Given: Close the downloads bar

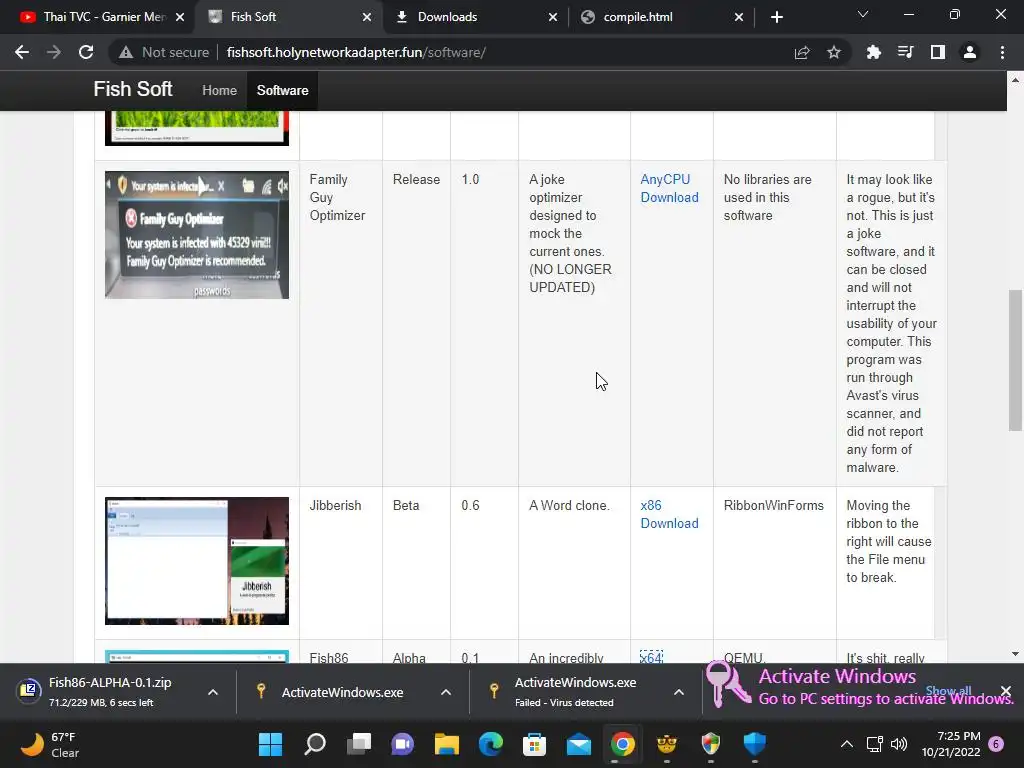Looking at the screenshot, I should point(1006,691).
